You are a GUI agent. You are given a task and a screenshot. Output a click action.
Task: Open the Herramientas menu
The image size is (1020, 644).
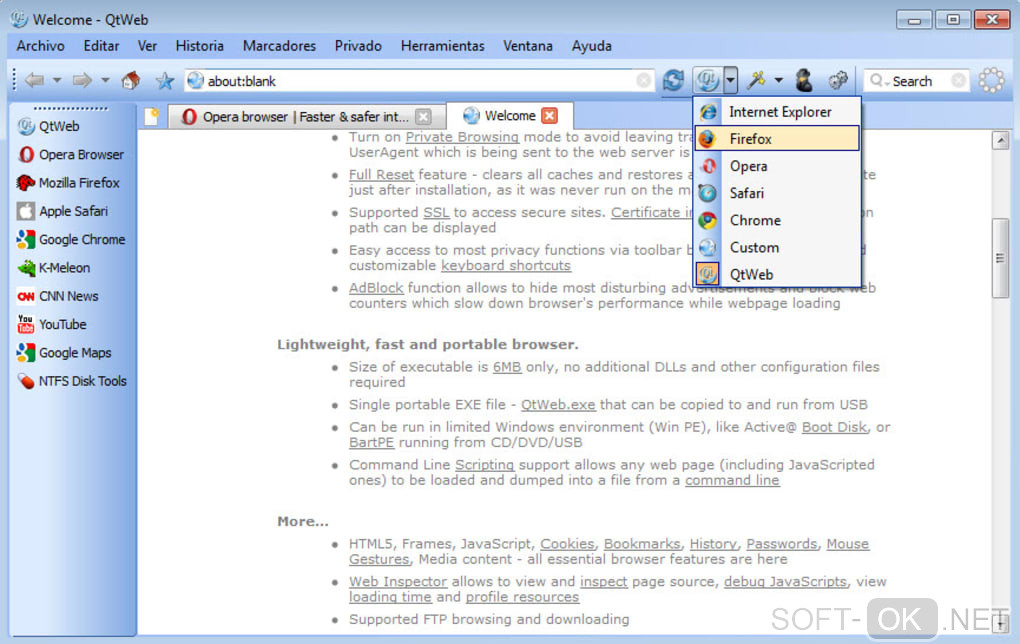(442, 46)
